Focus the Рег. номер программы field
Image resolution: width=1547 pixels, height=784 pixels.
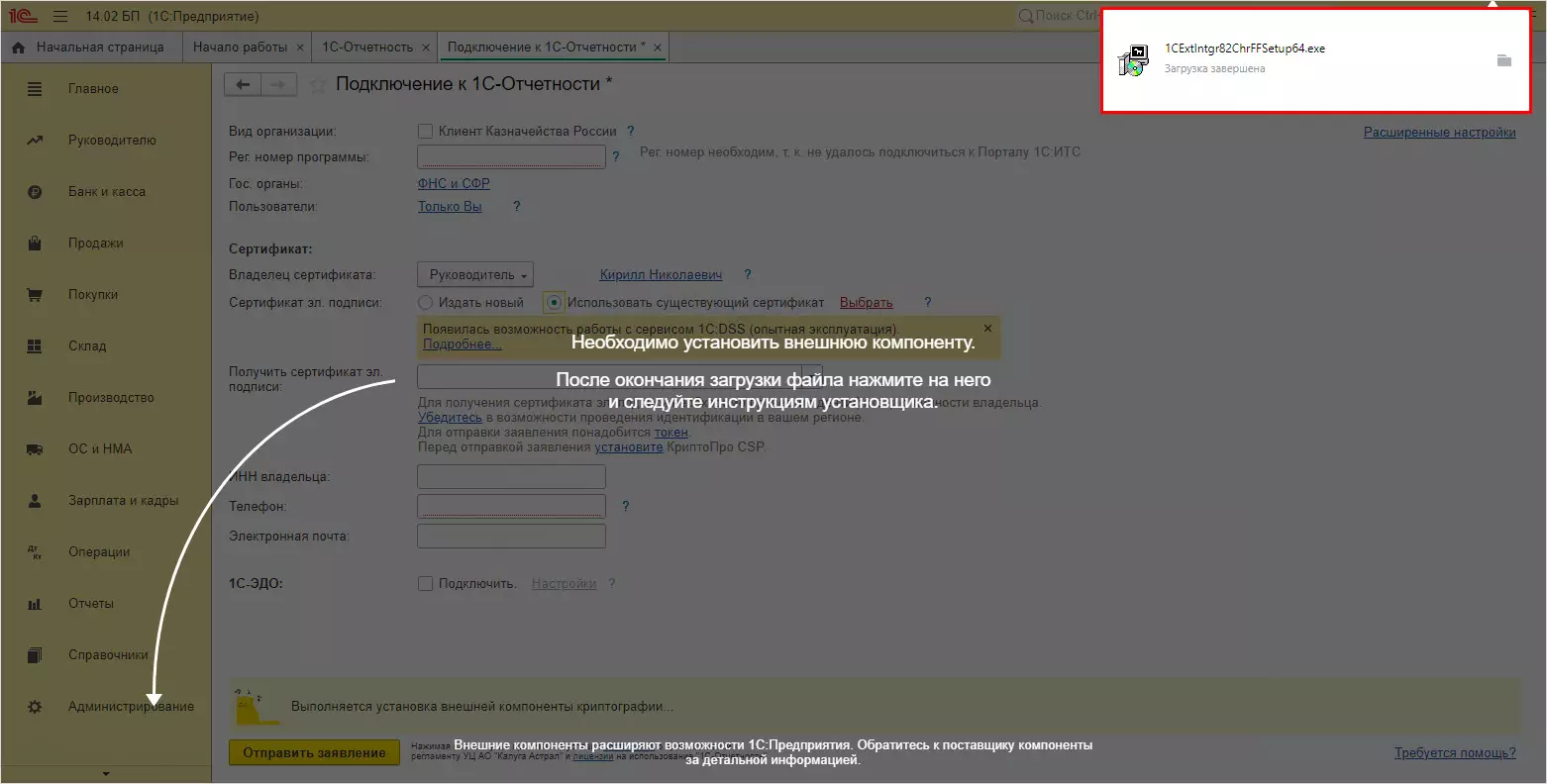(511, 156)
